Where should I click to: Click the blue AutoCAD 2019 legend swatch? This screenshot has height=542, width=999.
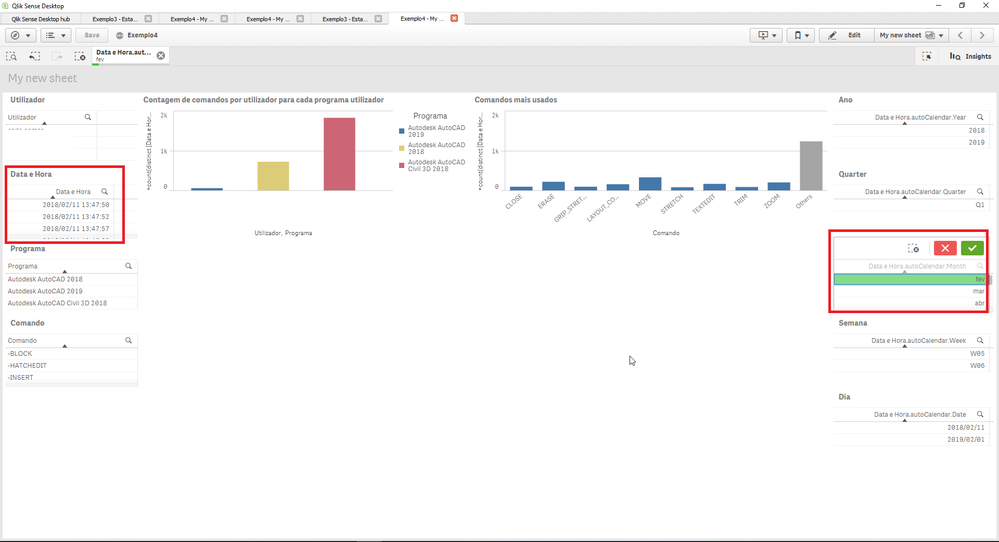401,131
